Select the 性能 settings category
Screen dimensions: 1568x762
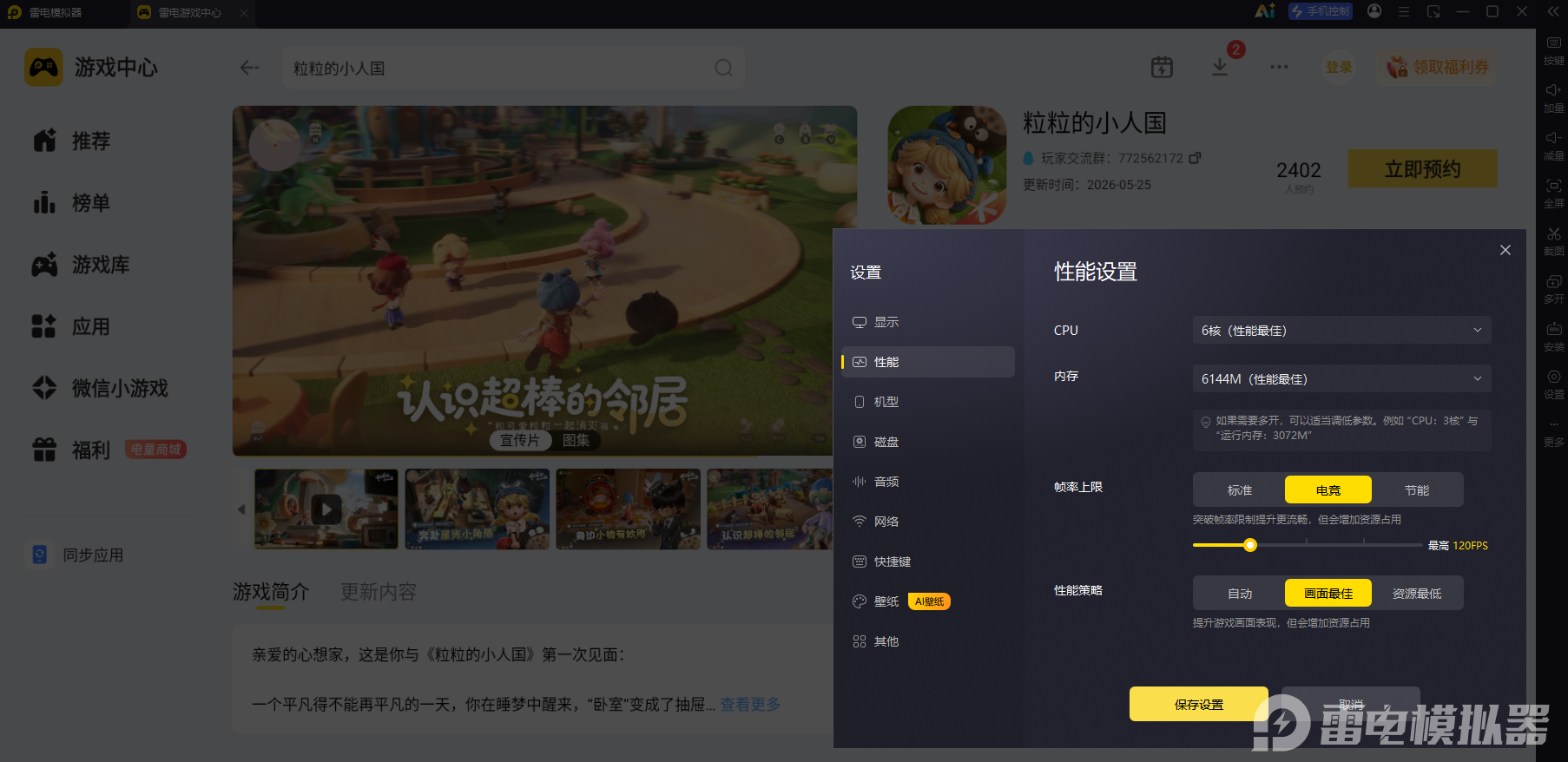(x=927, y=362)
